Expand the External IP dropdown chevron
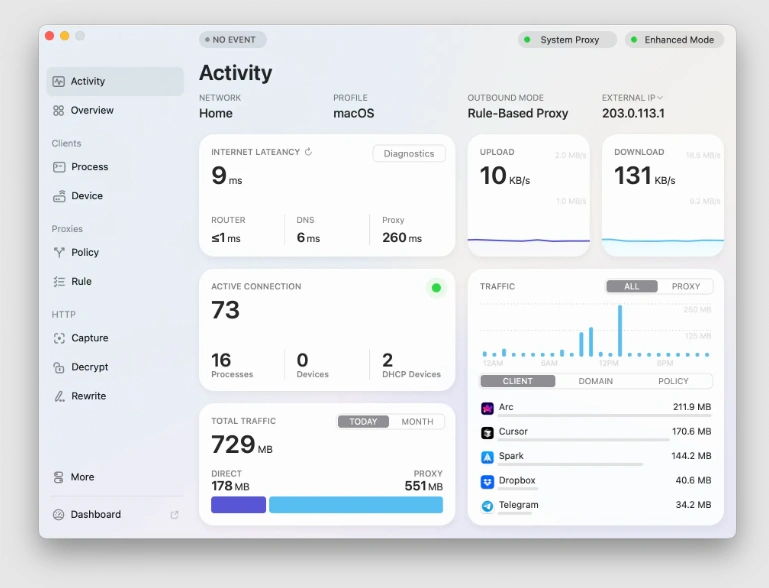 click(x=660, y=98)
